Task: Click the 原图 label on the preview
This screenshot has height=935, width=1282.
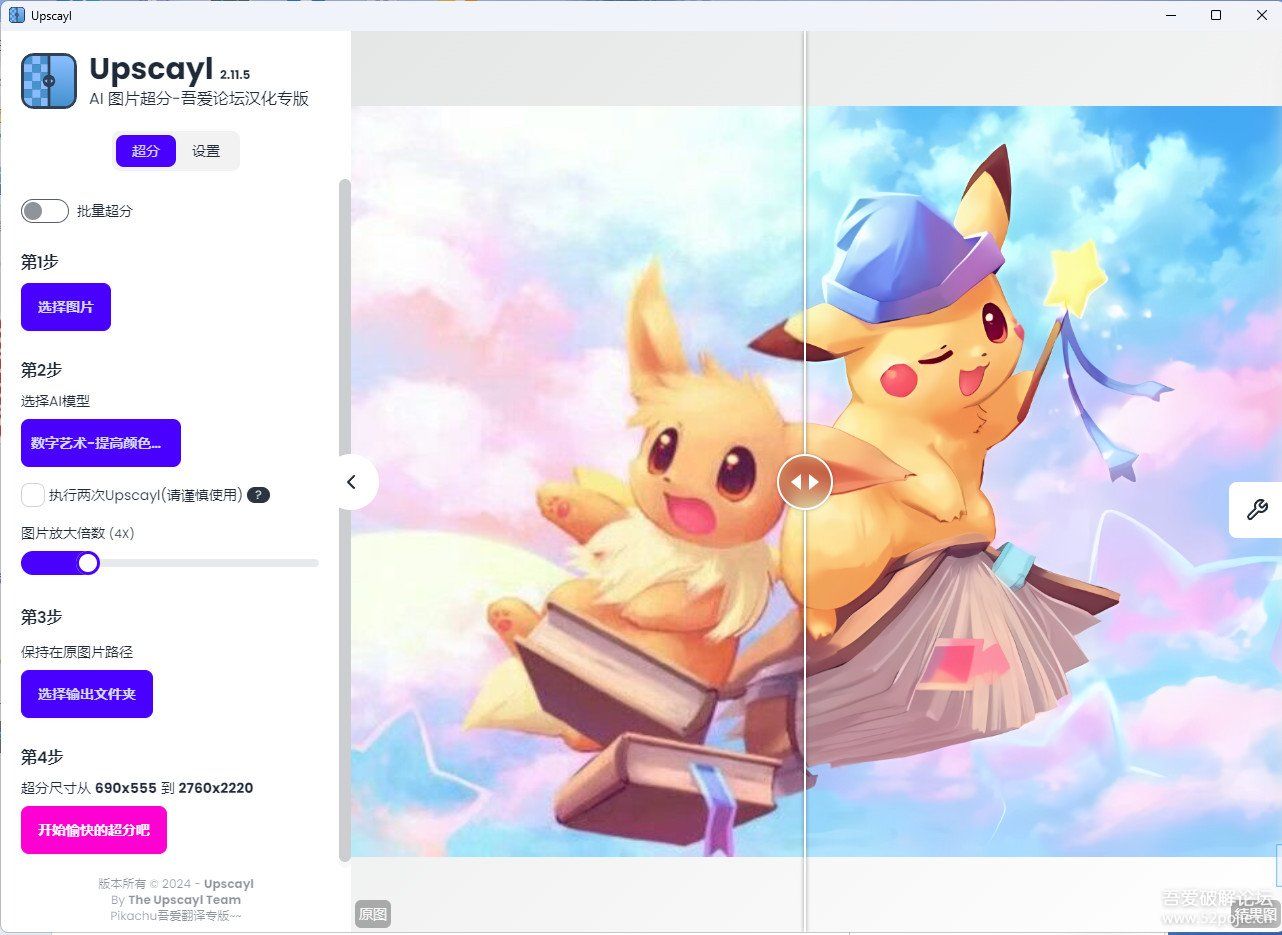Action: pyautogui.click(x=373, y=914)
